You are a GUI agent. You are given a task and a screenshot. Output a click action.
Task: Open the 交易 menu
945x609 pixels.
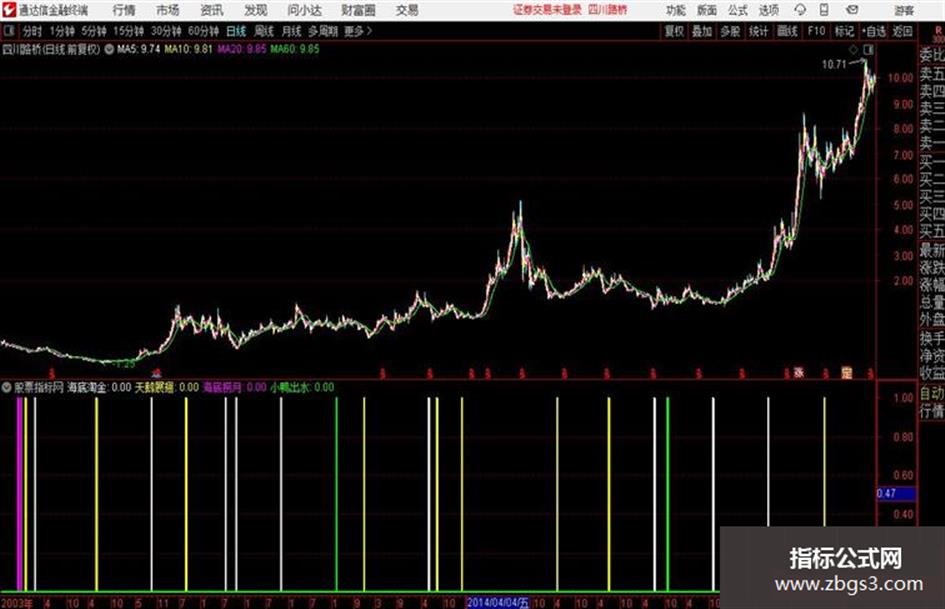click(x=407, y=10)
